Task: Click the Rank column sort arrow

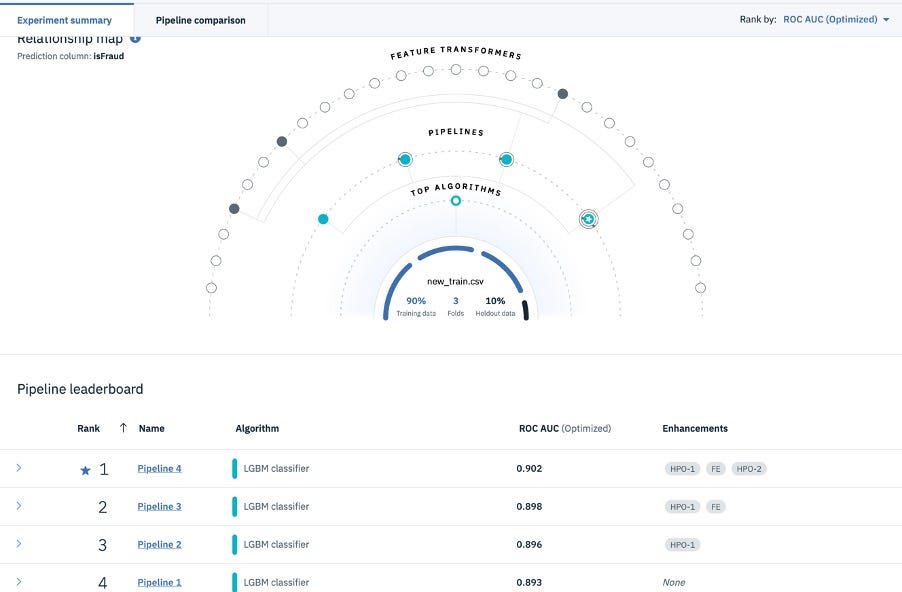Action: [x=122, y=428]
